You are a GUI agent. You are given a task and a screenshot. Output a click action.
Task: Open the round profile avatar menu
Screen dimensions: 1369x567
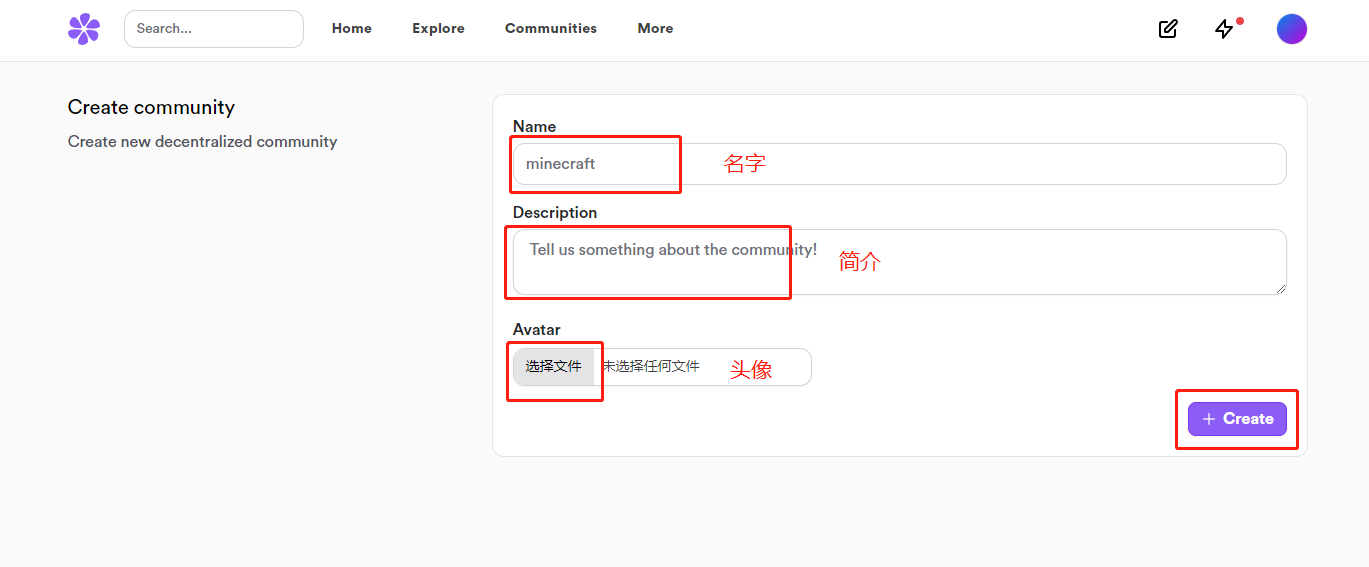(x=1291, y=29)
